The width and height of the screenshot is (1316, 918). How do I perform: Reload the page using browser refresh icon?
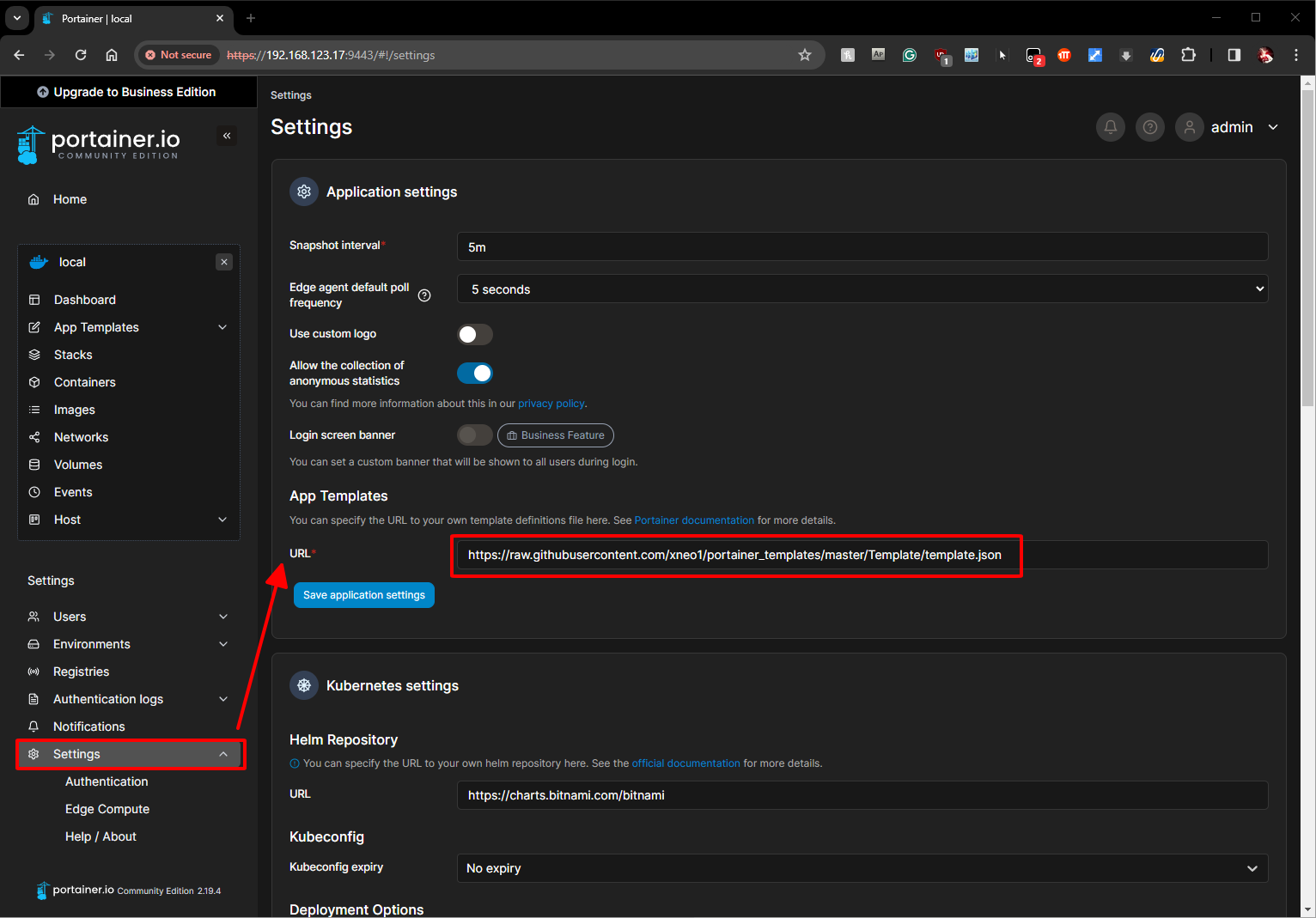pyautogui.click(x=81, y=55)
